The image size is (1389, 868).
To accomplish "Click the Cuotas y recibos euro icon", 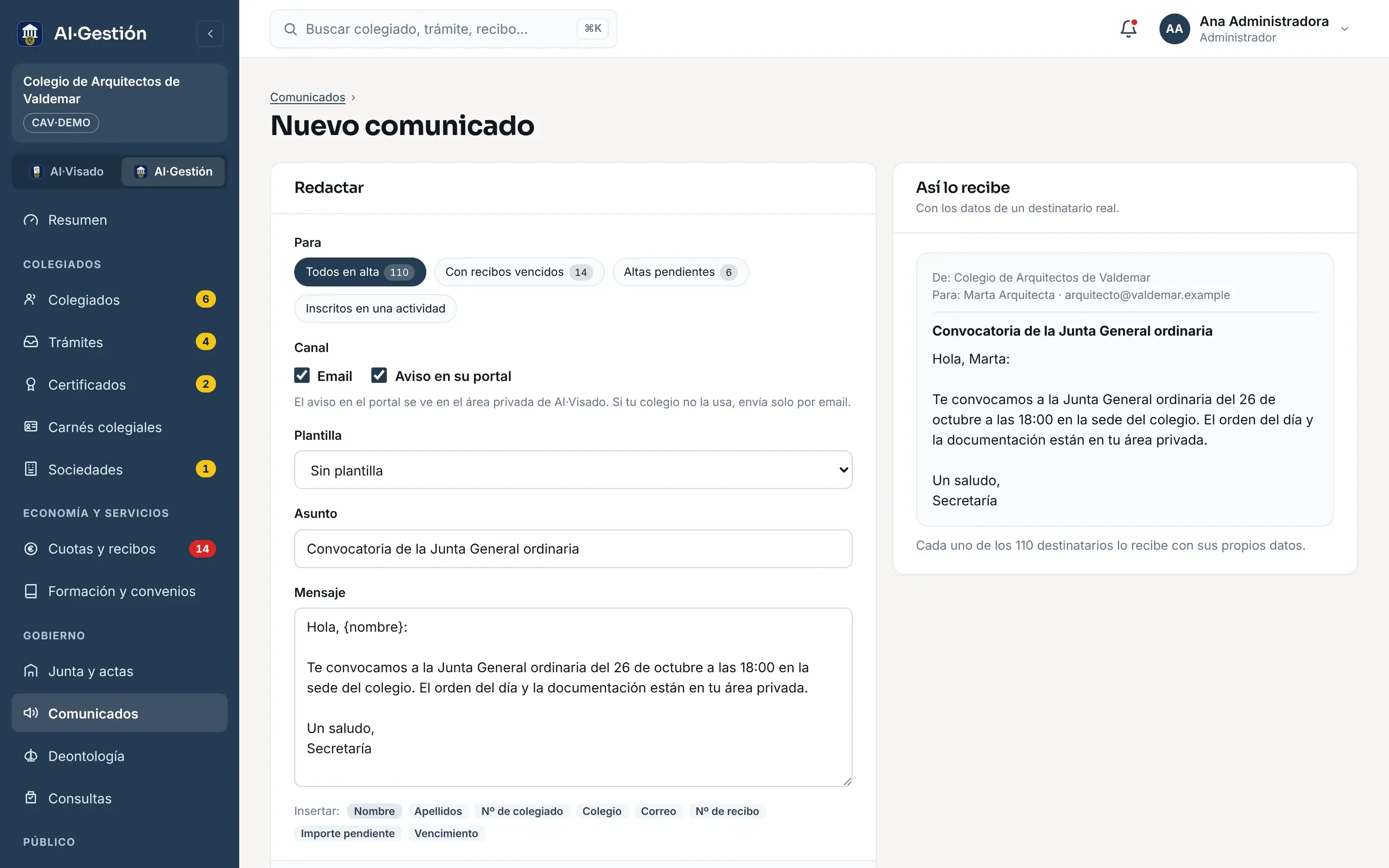I will 31,549.
